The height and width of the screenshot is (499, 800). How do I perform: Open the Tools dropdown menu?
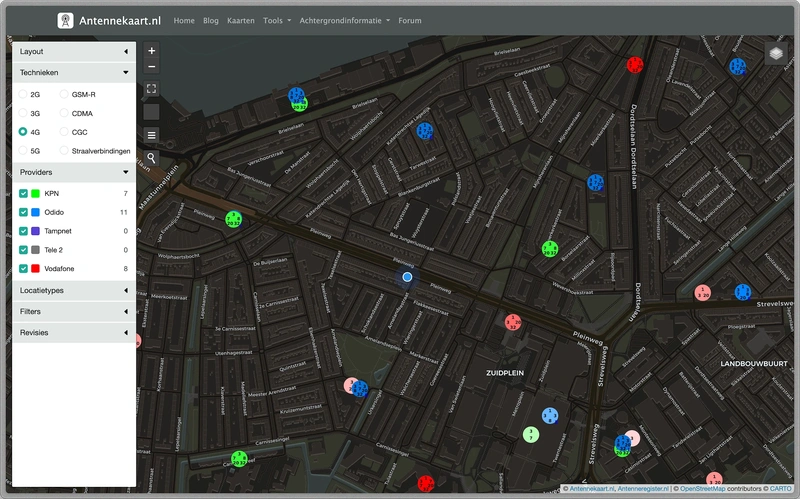(x=277, y=20)
